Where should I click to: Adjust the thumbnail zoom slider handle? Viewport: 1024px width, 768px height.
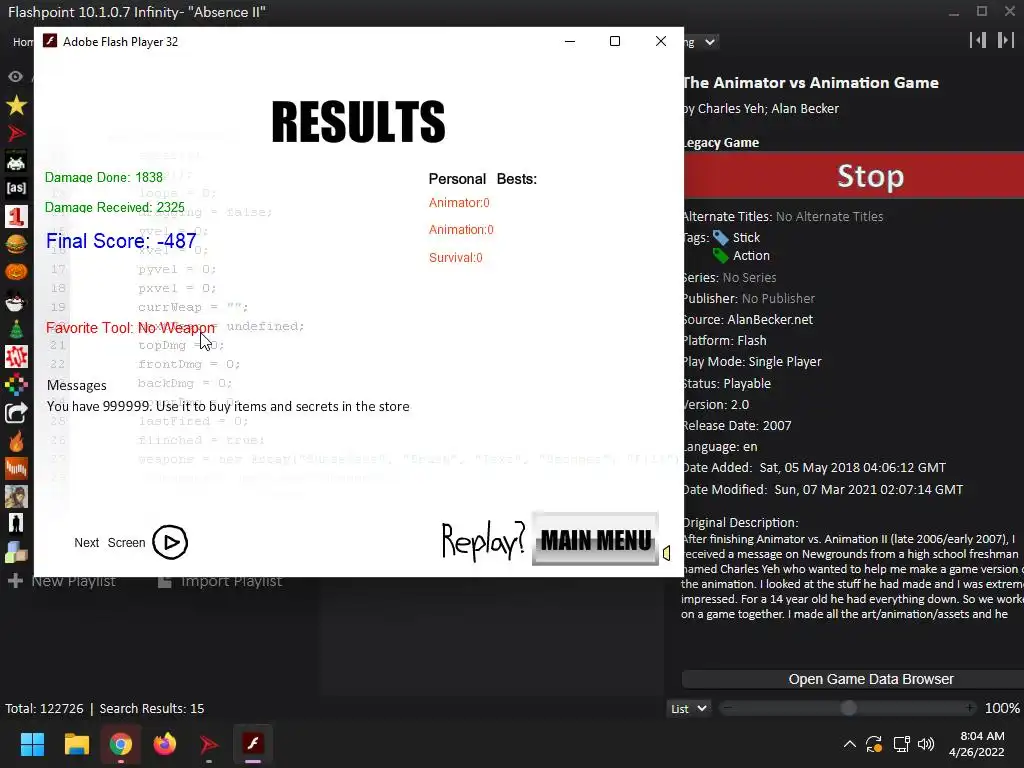point(848,708)
